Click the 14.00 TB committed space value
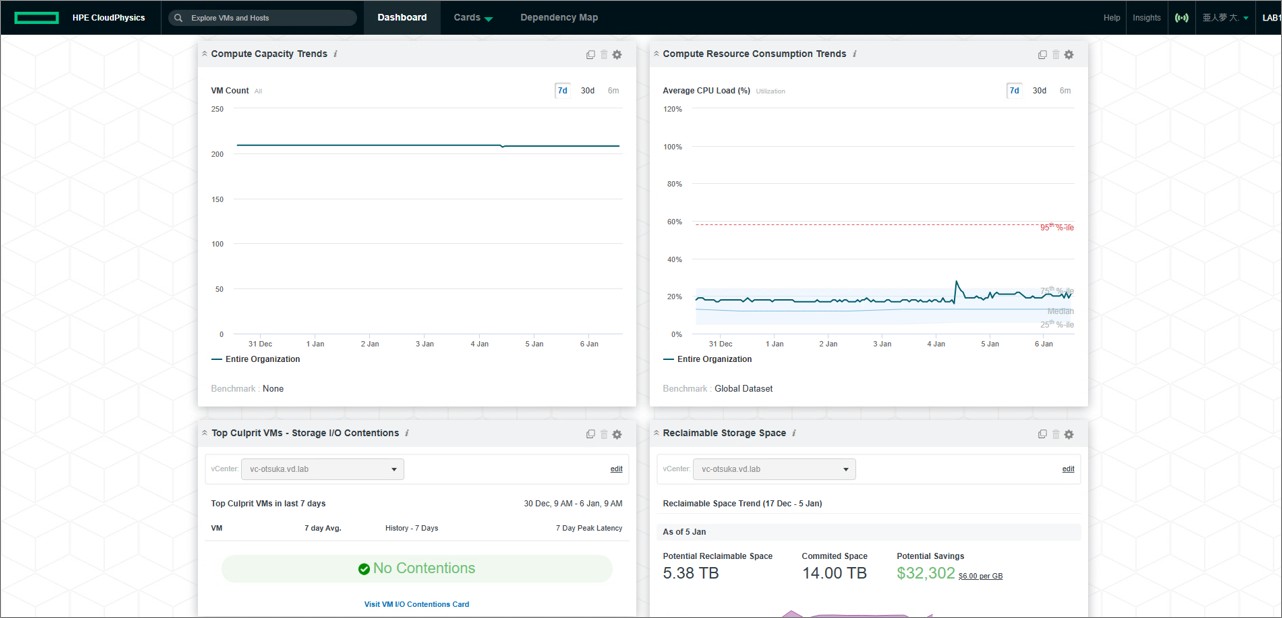The width and height of the screenshot is (1282, 618). 834,573
